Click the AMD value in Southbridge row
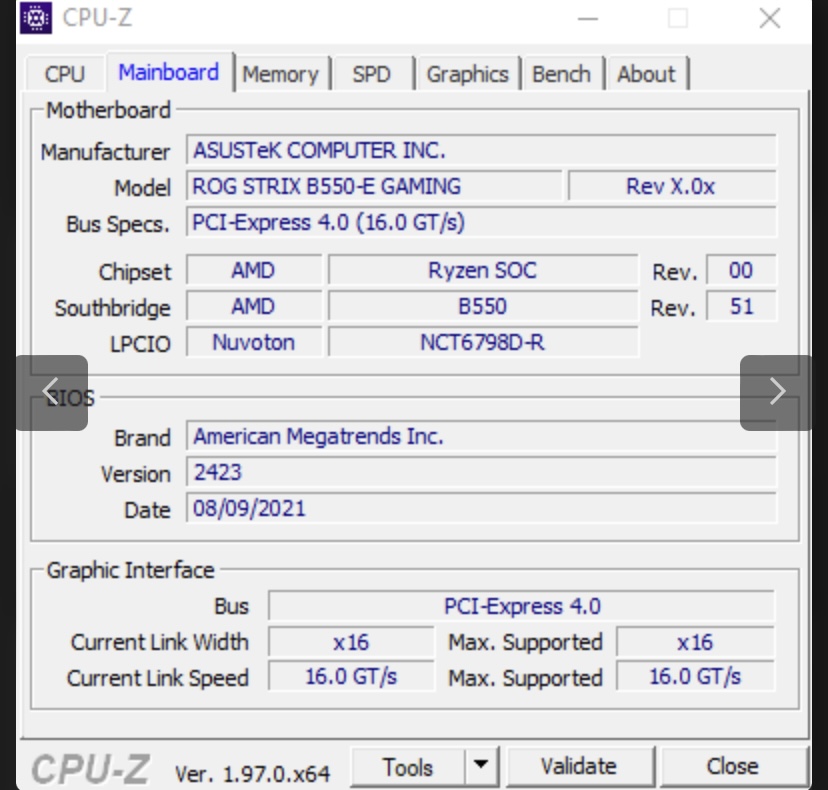 tap(254, 306)
